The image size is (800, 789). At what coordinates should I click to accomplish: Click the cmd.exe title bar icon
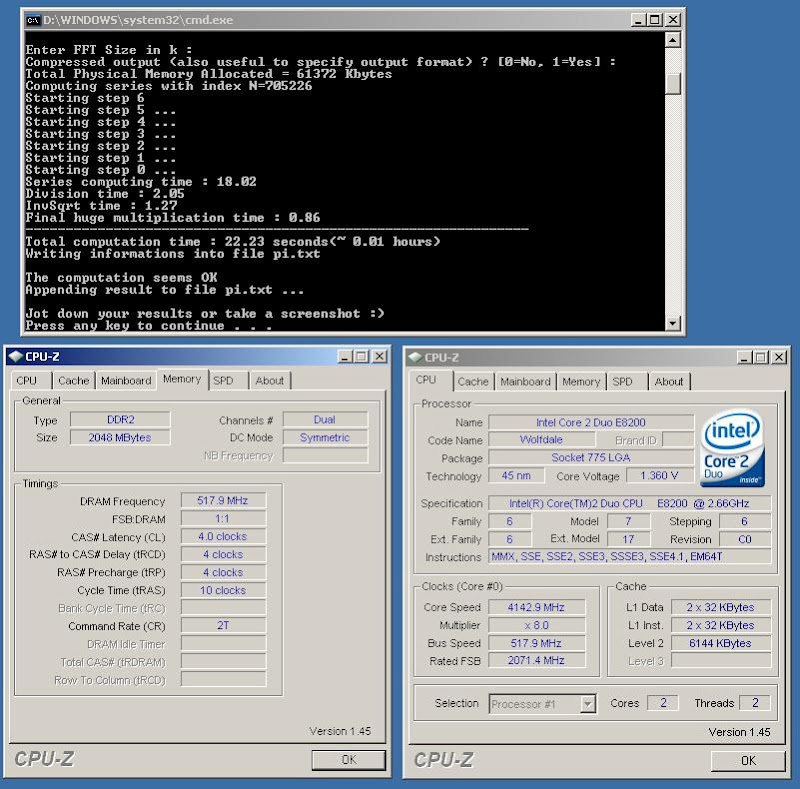(x=33, y=20)
